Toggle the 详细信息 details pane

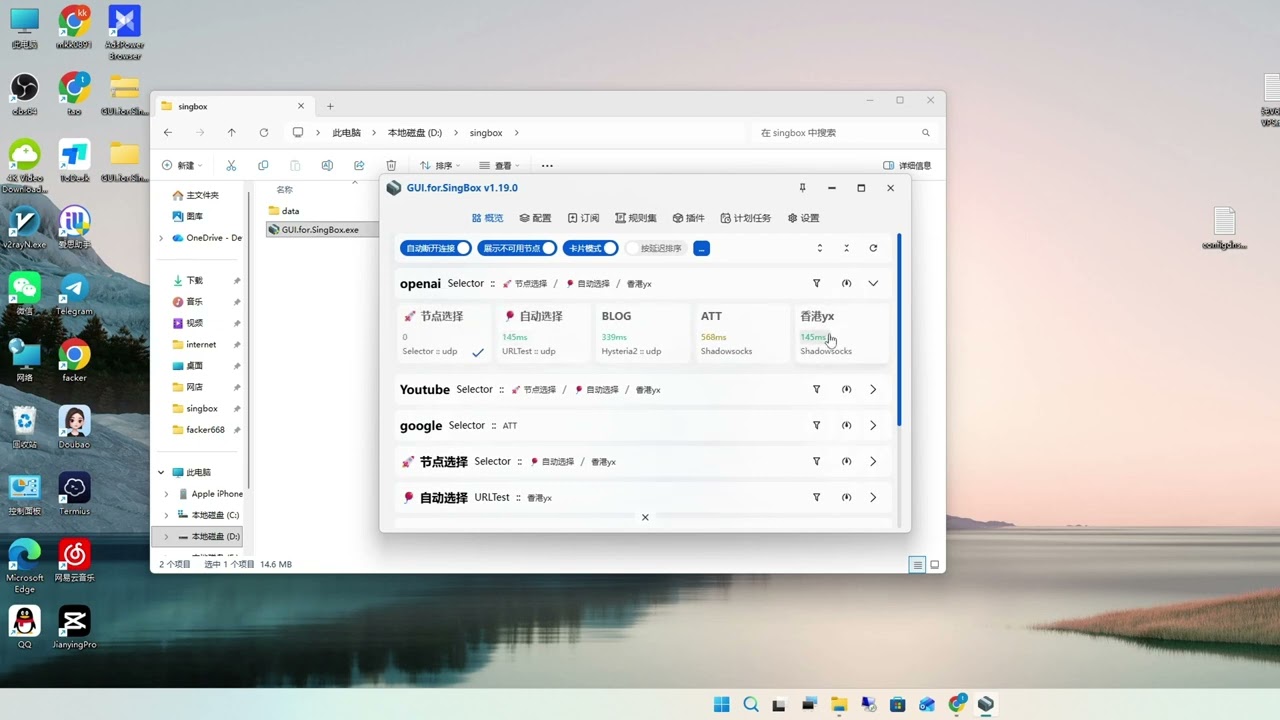coord(907,166)
